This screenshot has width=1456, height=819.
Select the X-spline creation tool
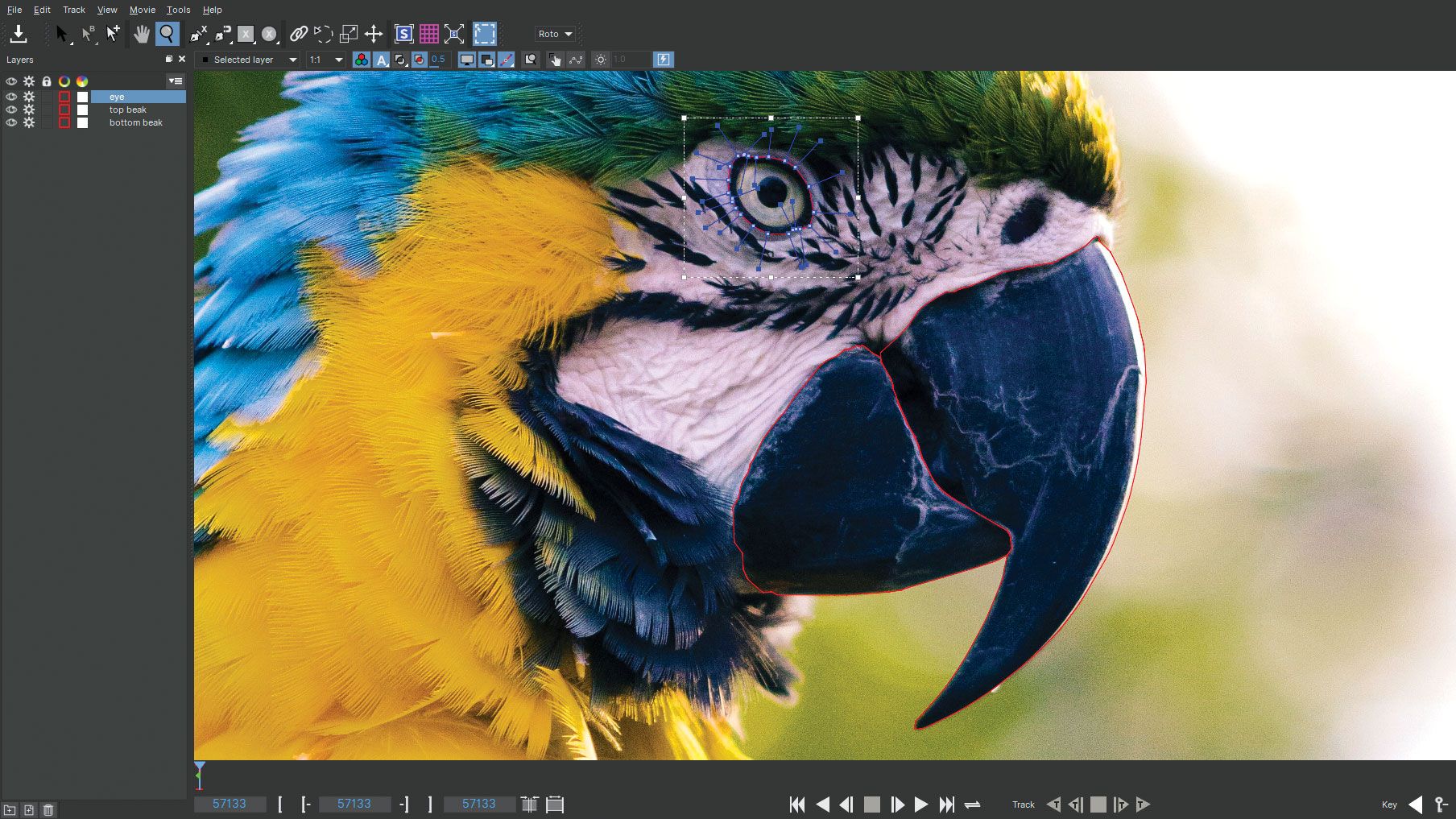(197, 34)
